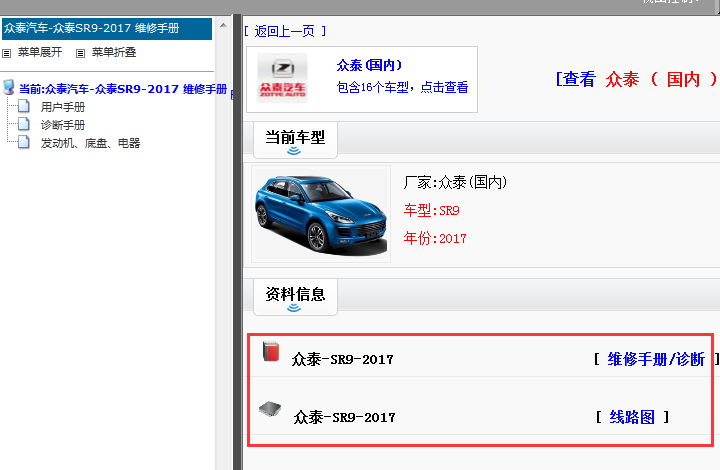Collapse 当前车型 using its blue chevron

tap(294, 151)
